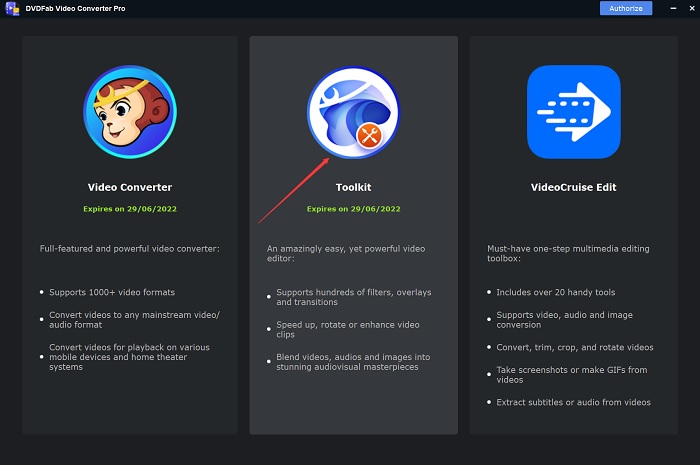Screen dimensions: 700x465
Task: Click Video Converter expiry date text
Action: (130, 209)
